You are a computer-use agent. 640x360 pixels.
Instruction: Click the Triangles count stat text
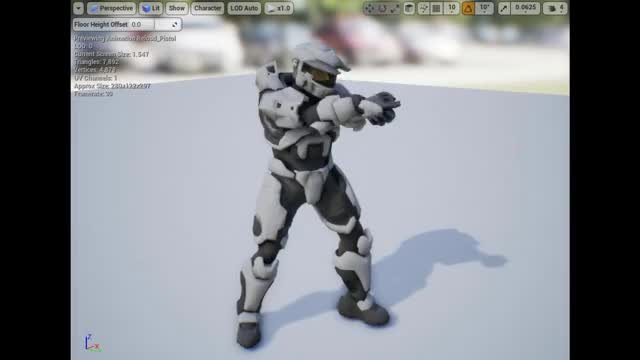point(97,62)
